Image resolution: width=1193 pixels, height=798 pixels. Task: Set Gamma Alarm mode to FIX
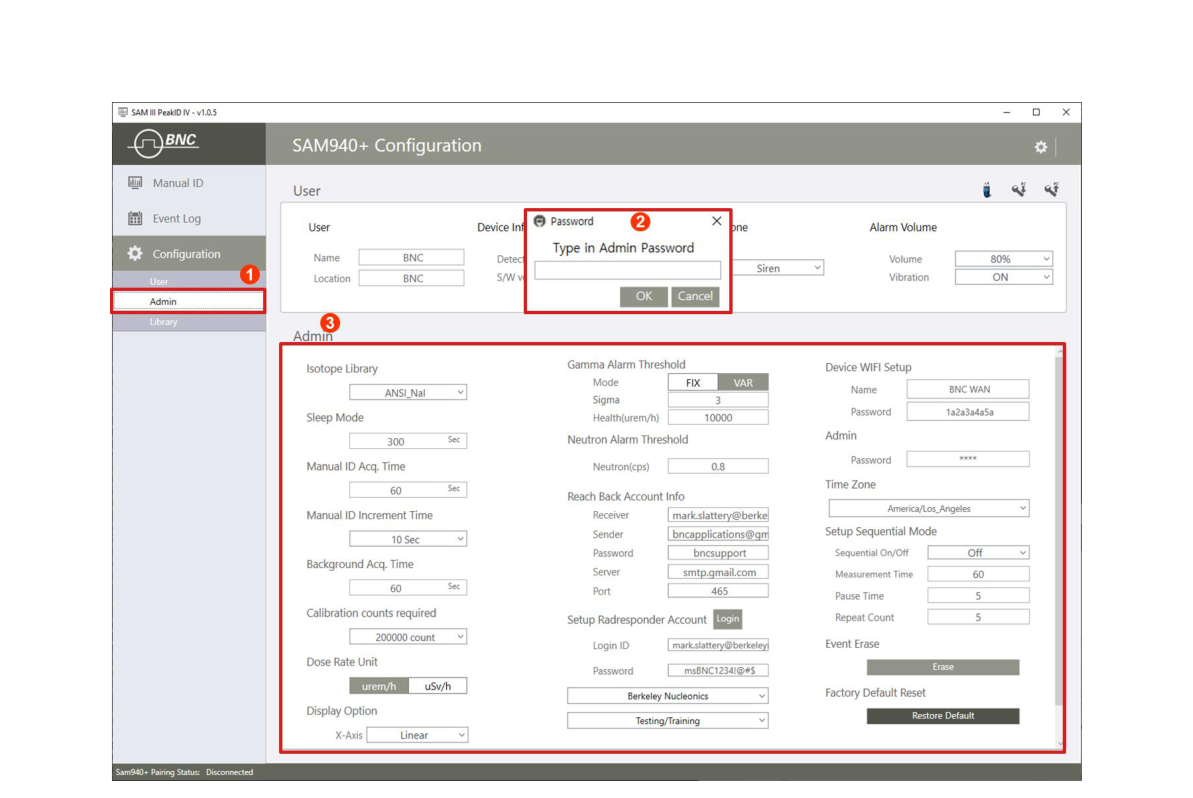[692, 383]
